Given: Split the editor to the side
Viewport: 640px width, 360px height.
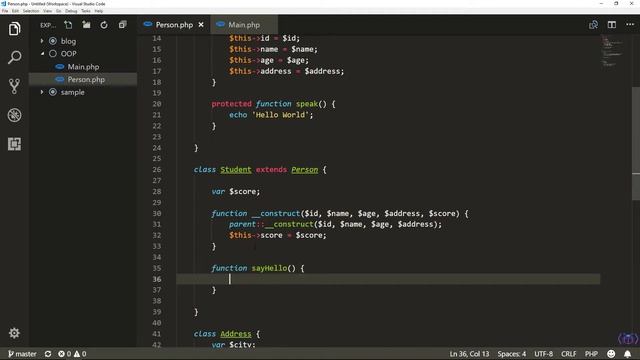Looking at the screenshot, I should [611, 25].
